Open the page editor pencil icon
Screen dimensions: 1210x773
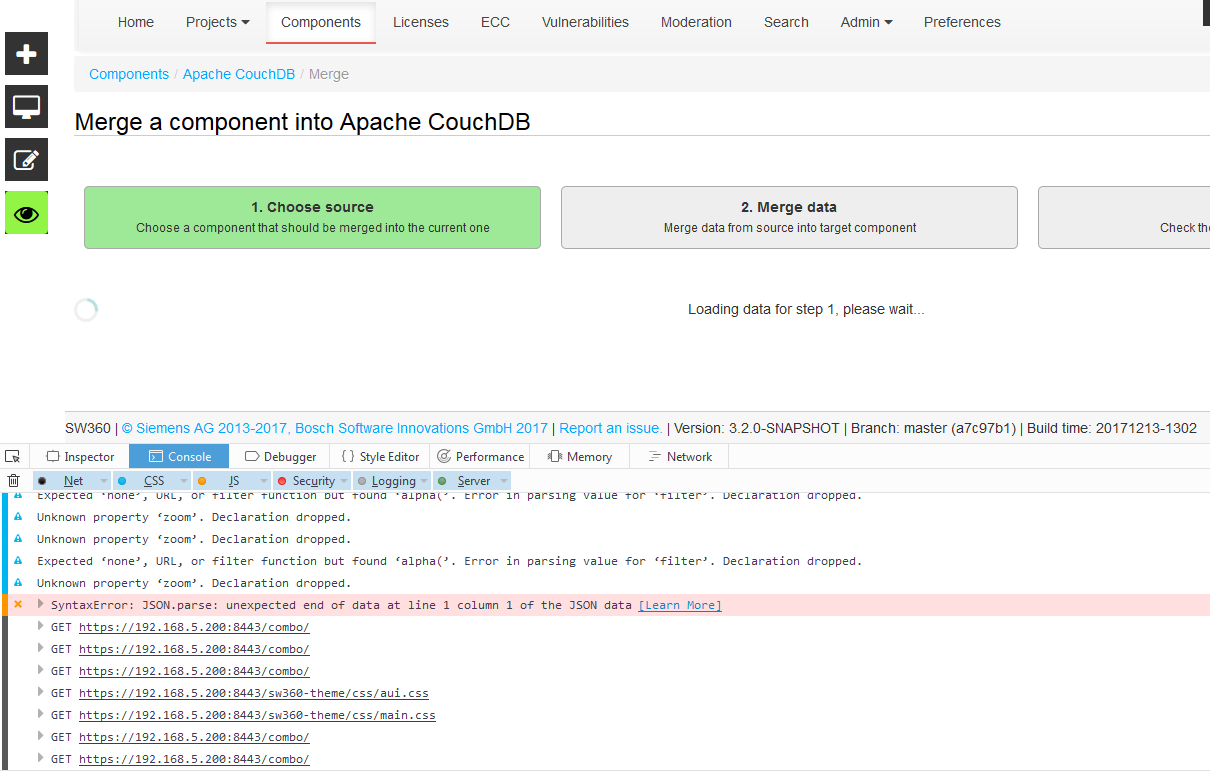(x=26, y=159)
